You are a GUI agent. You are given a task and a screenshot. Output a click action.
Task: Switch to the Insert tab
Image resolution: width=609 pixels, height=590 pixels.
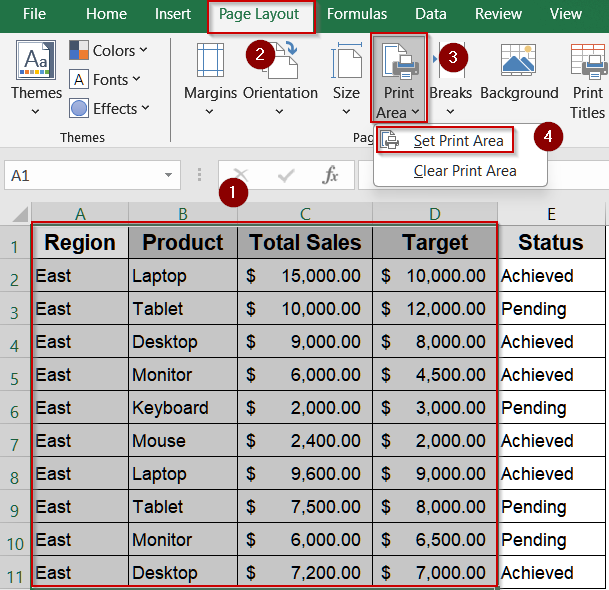(173, 14)
